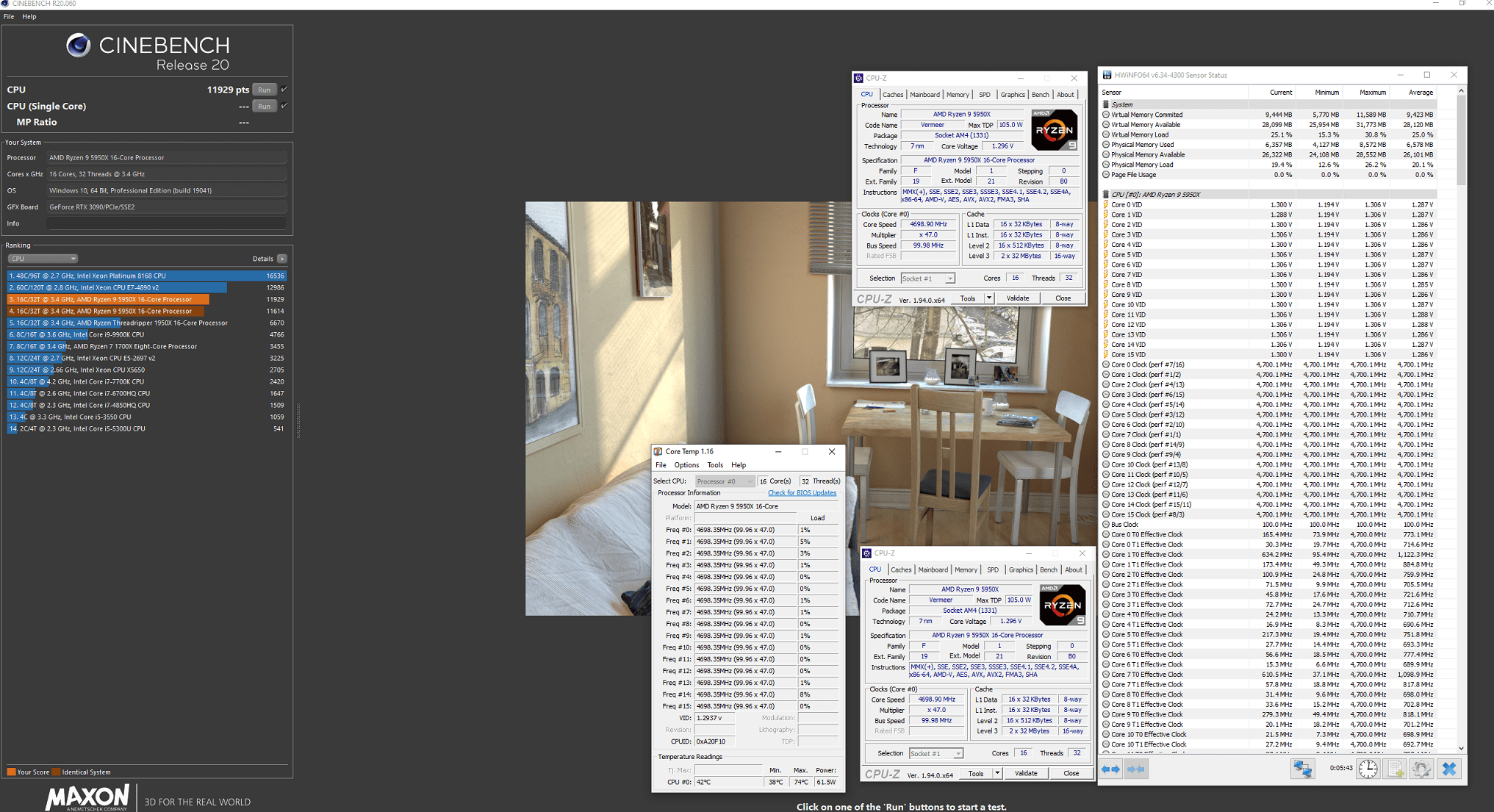1494x812 pixels.
Task: Open HWiNFO sensor settings gear icon
Action: (x=1421, y=769)
